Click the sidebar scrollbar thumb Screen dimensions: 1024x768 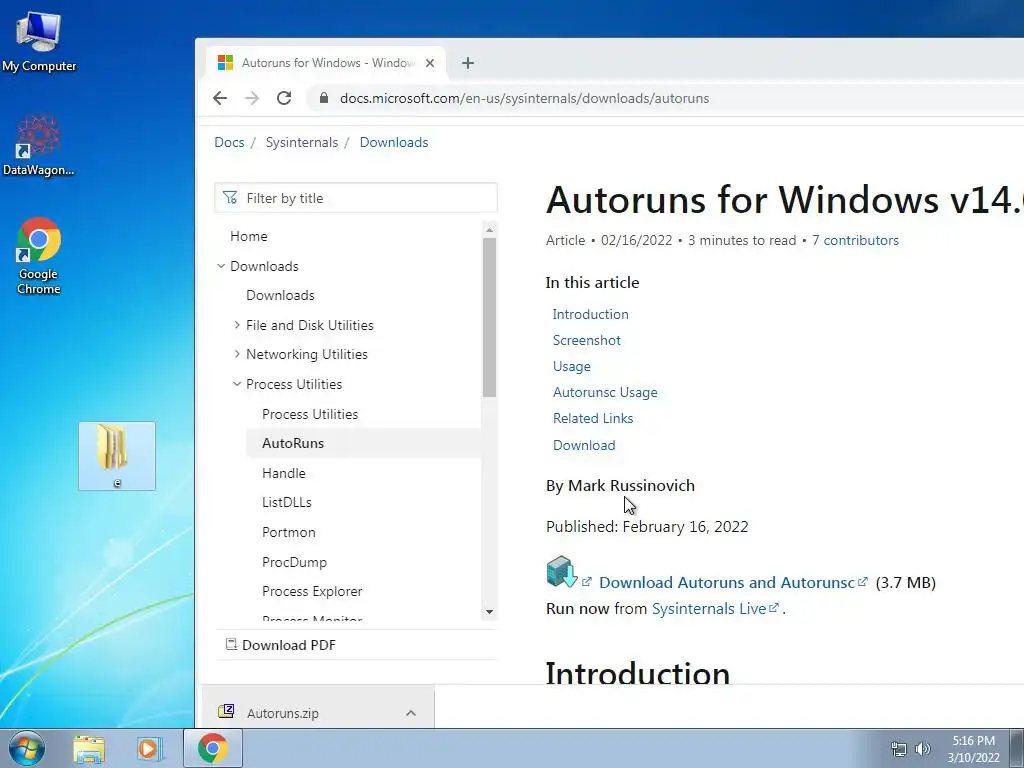[489, 317]
